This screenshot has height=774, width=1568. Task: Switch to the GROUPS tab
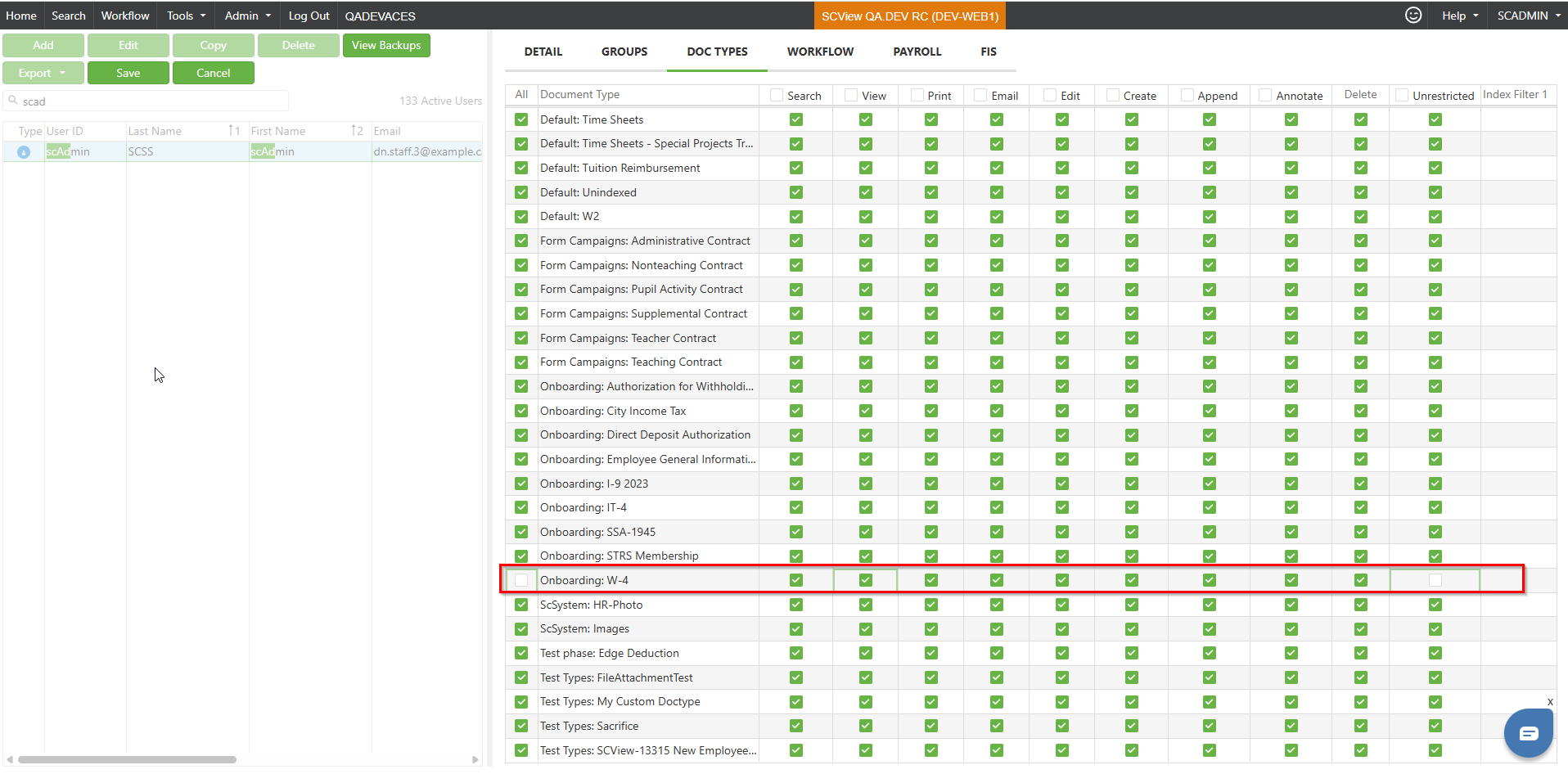tap(624, 52)
